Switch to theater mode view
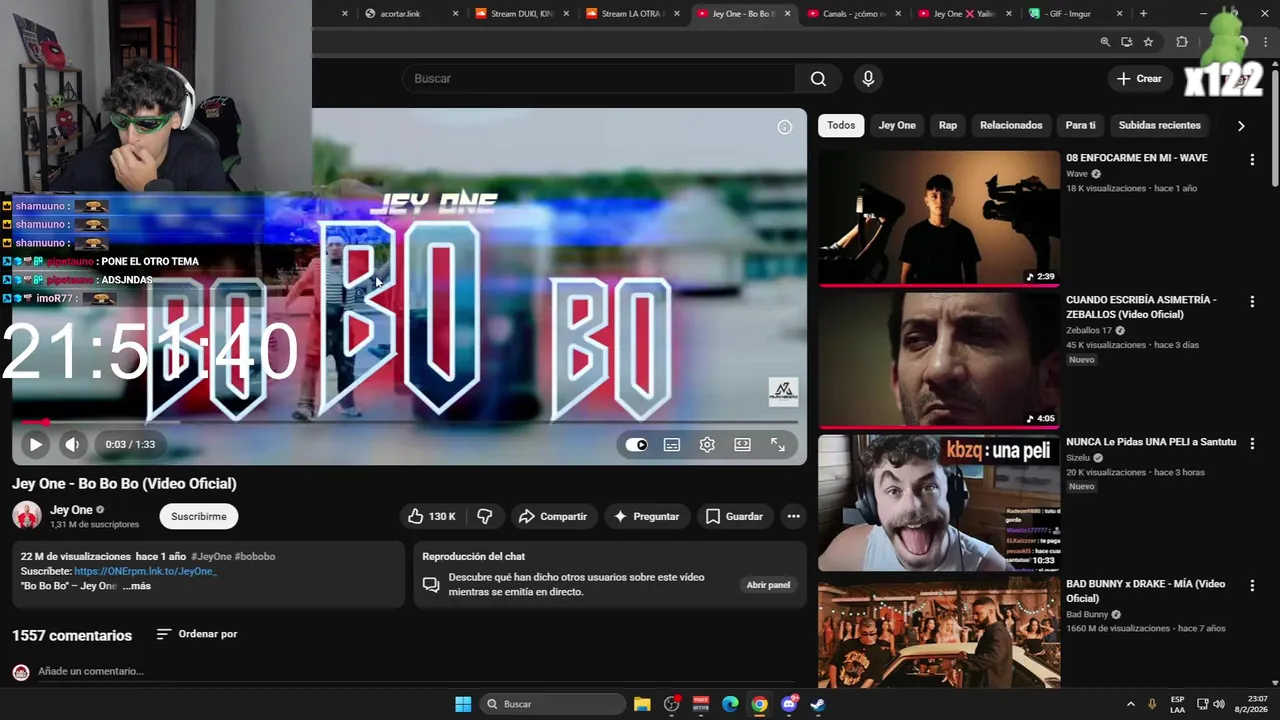This screenshot has height=720, width=1280. click(x=742, y=445)
